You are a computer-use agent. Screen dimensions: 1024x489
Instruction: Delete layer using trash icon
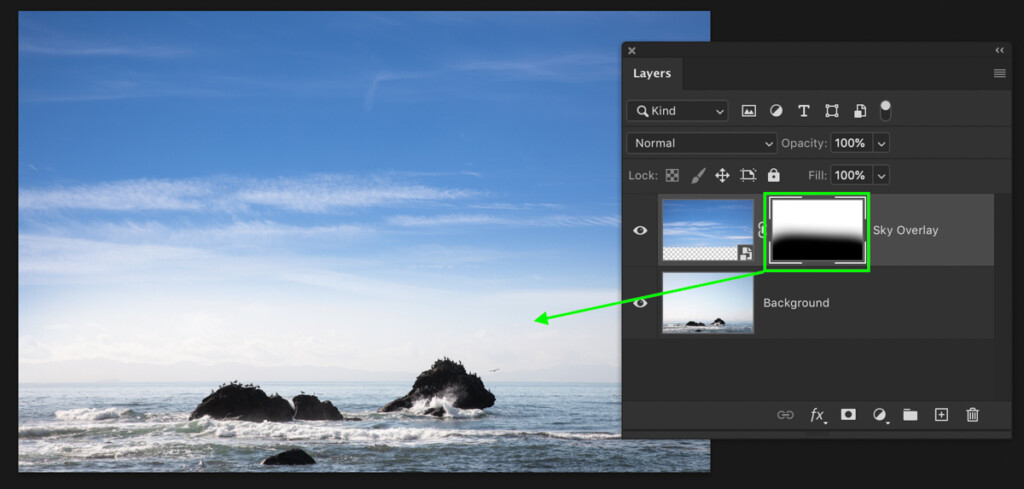tap(972, 414)
